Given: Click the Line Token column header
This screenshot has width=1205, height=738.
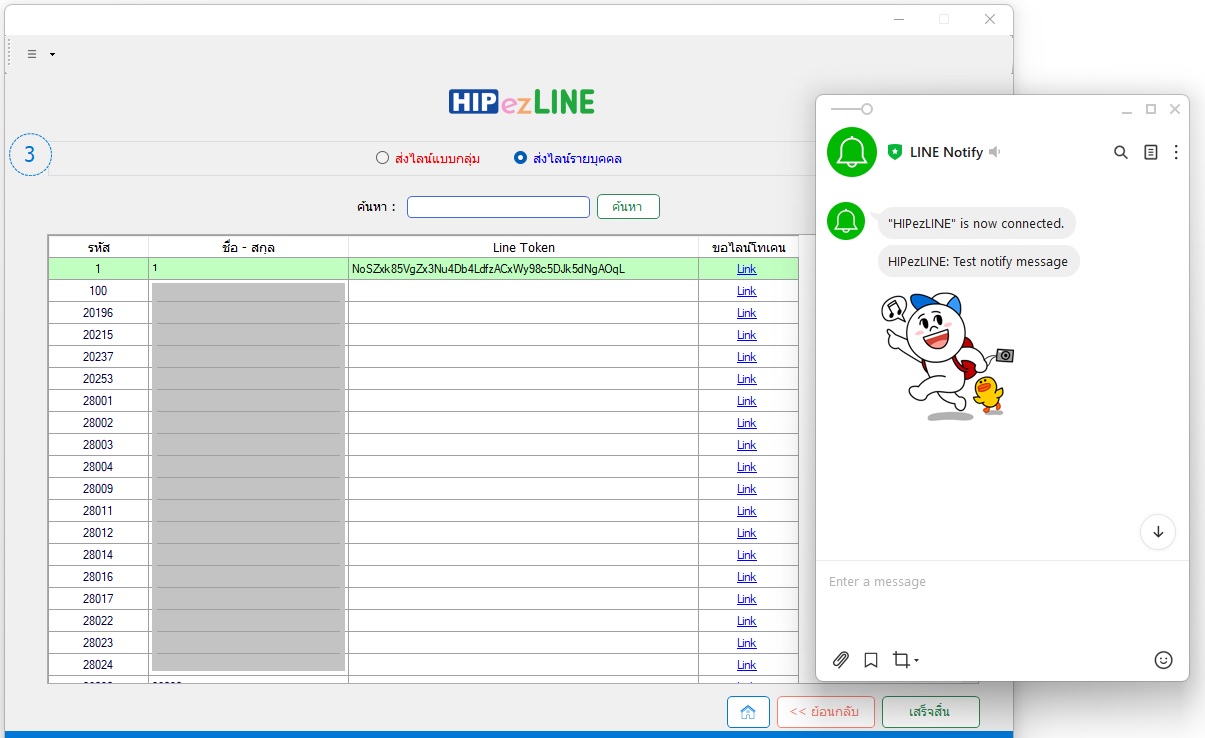Looking at the screenshot, I should tap(523, 247).
